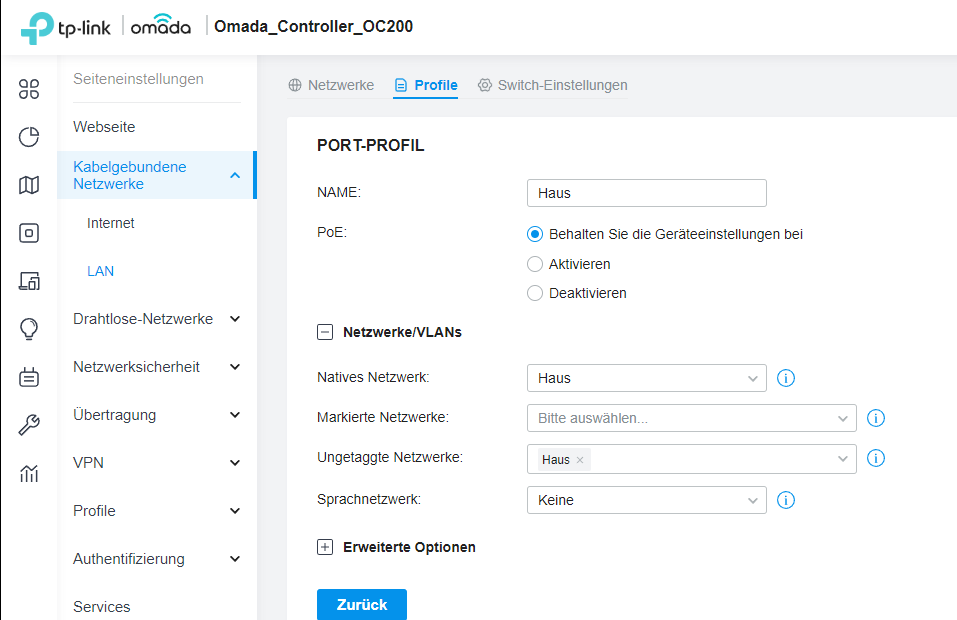Click the statistics pie chart sidebar icon

coord(29,137)
